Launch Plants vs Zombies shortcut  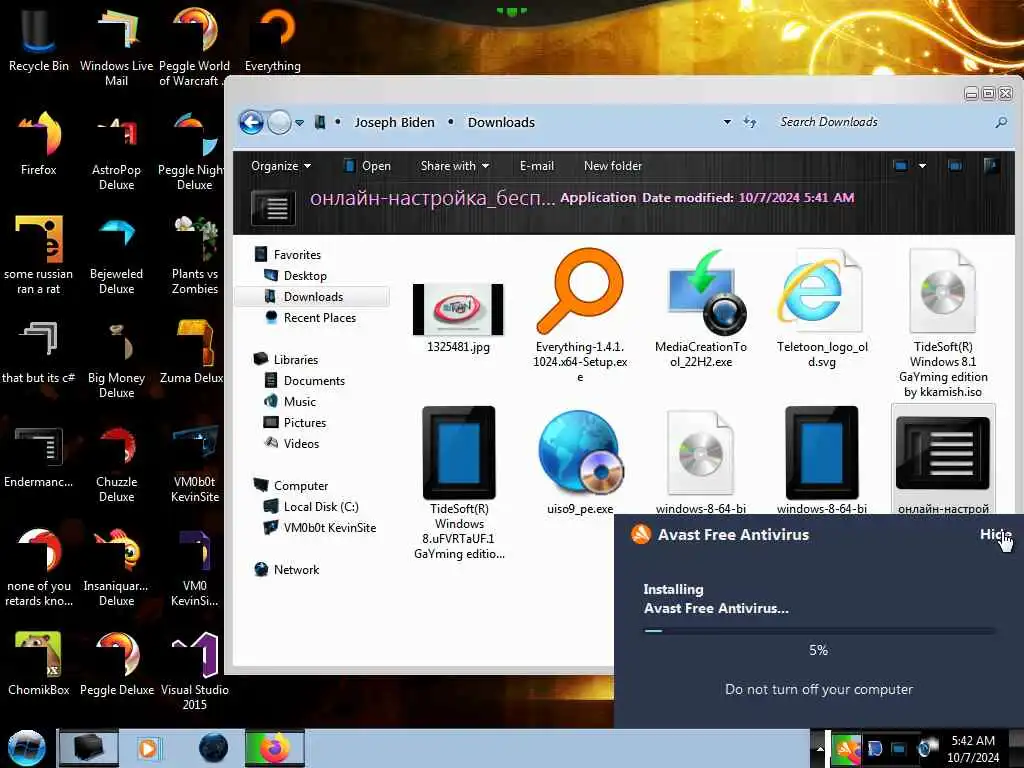tap(195, 255)
